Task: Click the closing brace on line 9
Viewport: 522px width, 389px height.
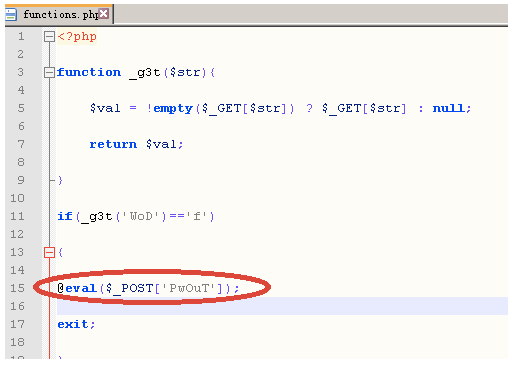Action: tap(60, 180)
